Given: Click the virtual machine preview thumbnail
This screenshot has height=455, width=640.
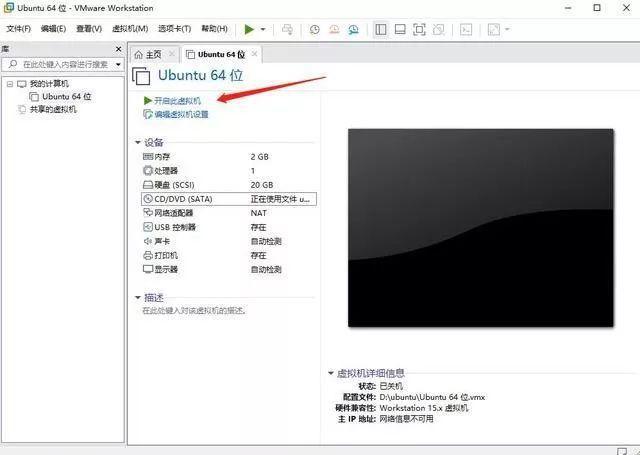Looking at the screenshot, I should click(x=481, y=228).
